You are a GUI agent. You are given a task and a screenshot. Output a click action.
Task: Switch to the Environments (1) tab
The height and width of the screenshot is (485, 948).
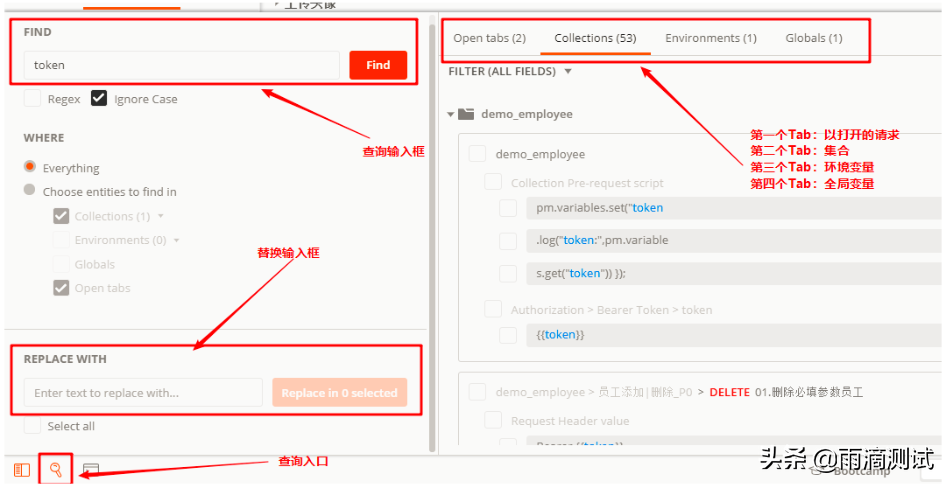tap(710, 38)
